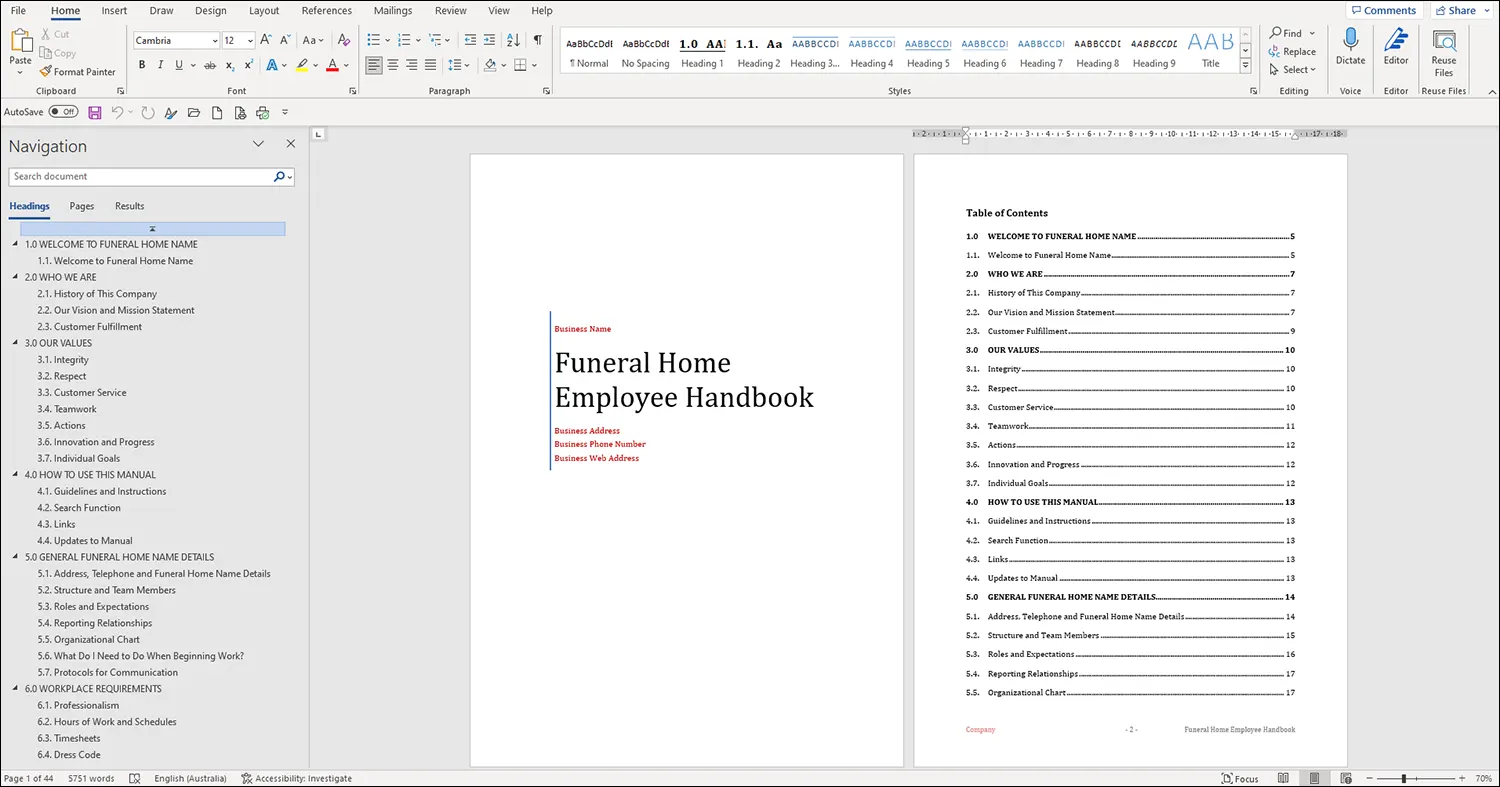Screen dimensions: 1500x787
Task: Click the Redo icon in quick access toolbar
Action: (148, 112)
